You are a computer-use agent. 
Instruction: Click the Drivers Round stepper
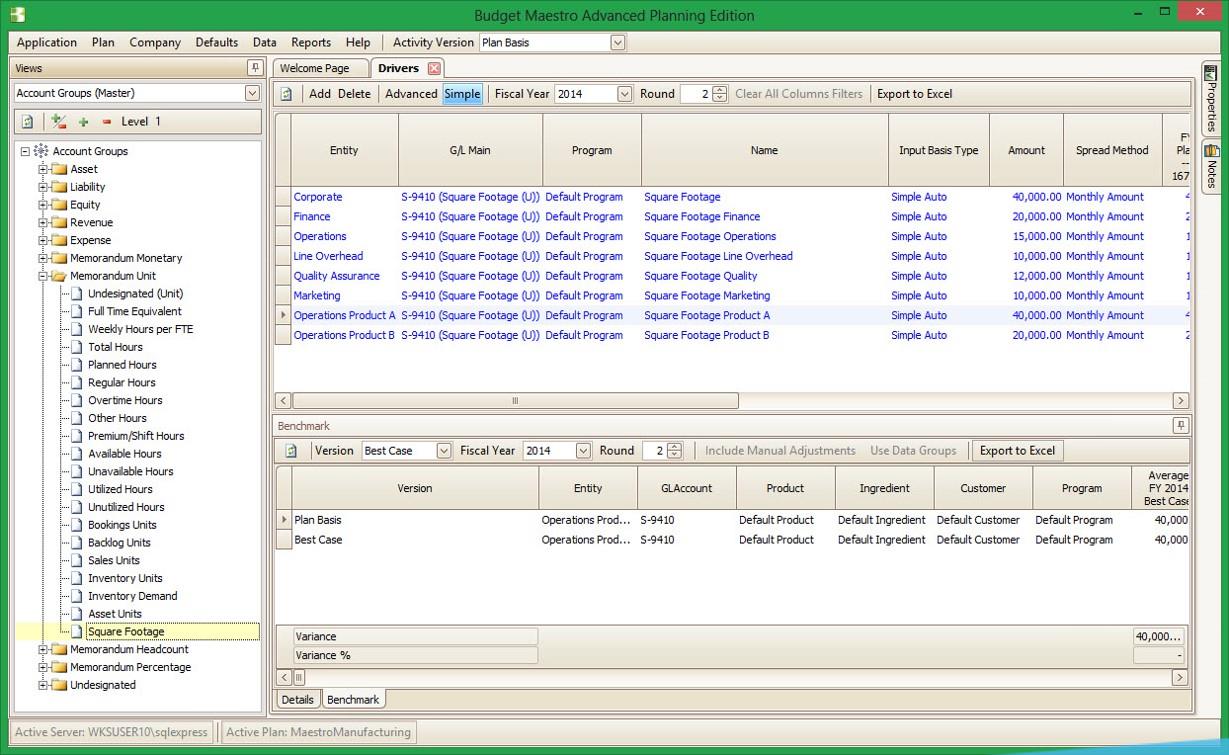[x=720, y=94]
